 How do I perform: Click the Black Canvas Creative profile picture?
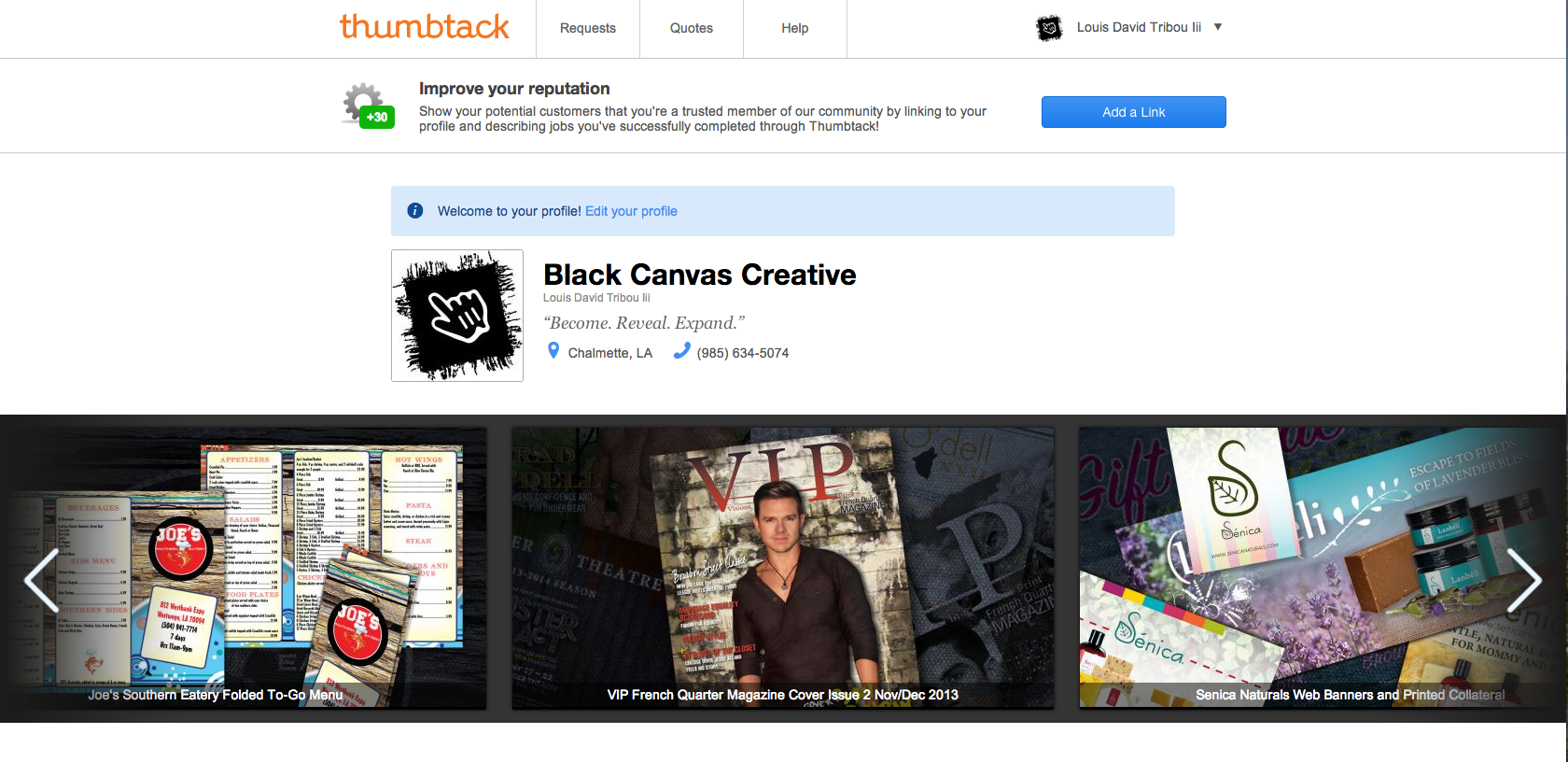[457, 316]
